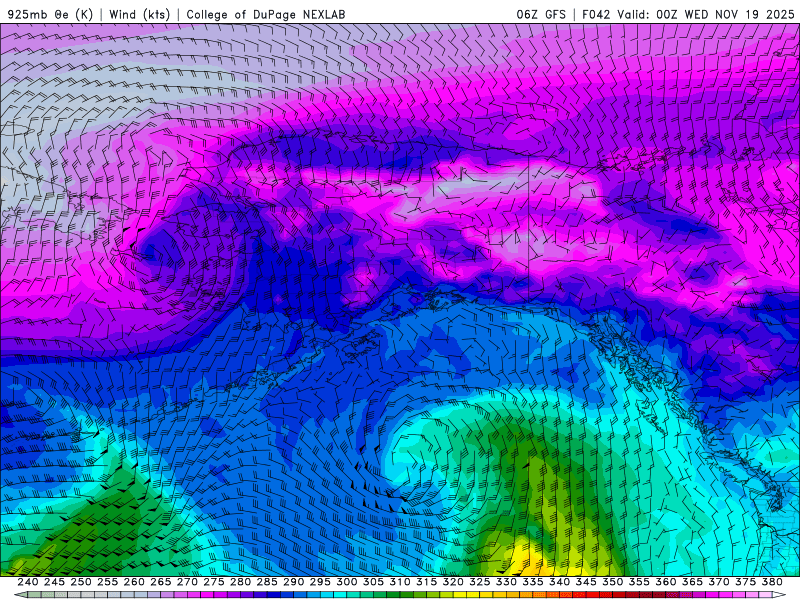Click 'College of DuPage NEXLAB' header text

tap(266, 14)
